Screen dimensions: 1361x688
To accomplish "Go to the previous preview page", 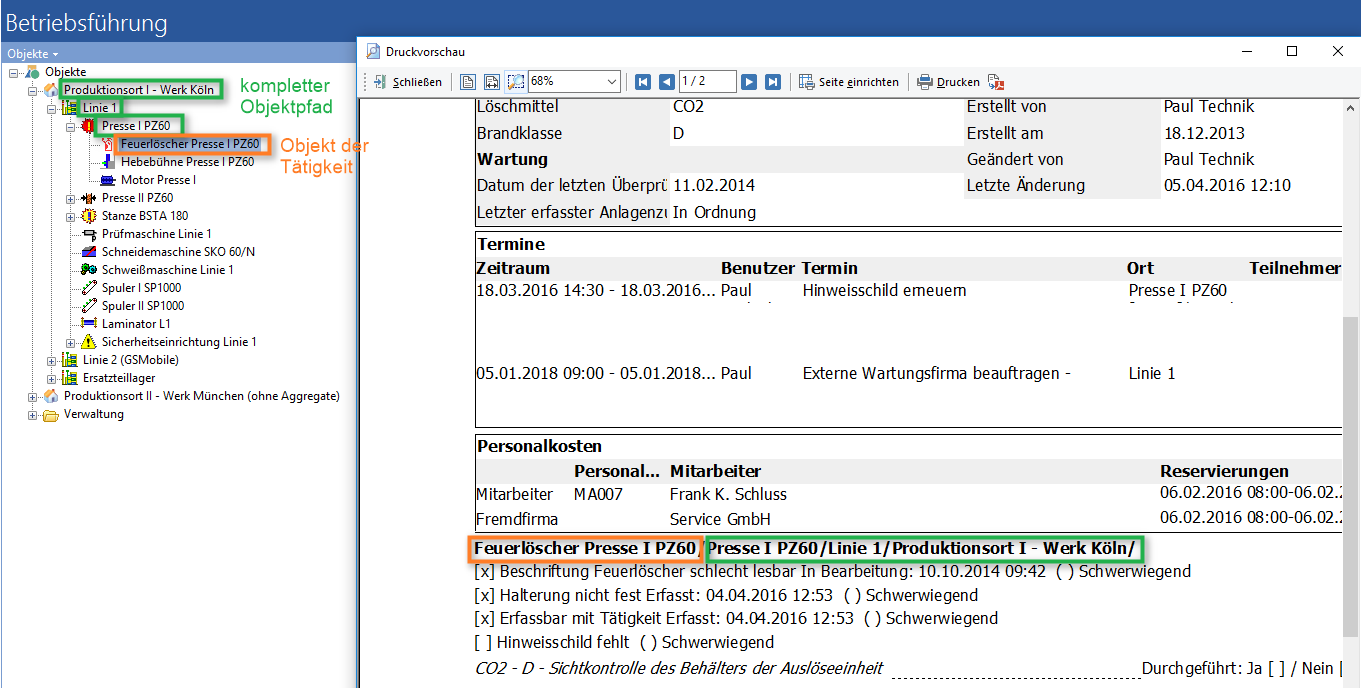I will [x=666, y=82].
